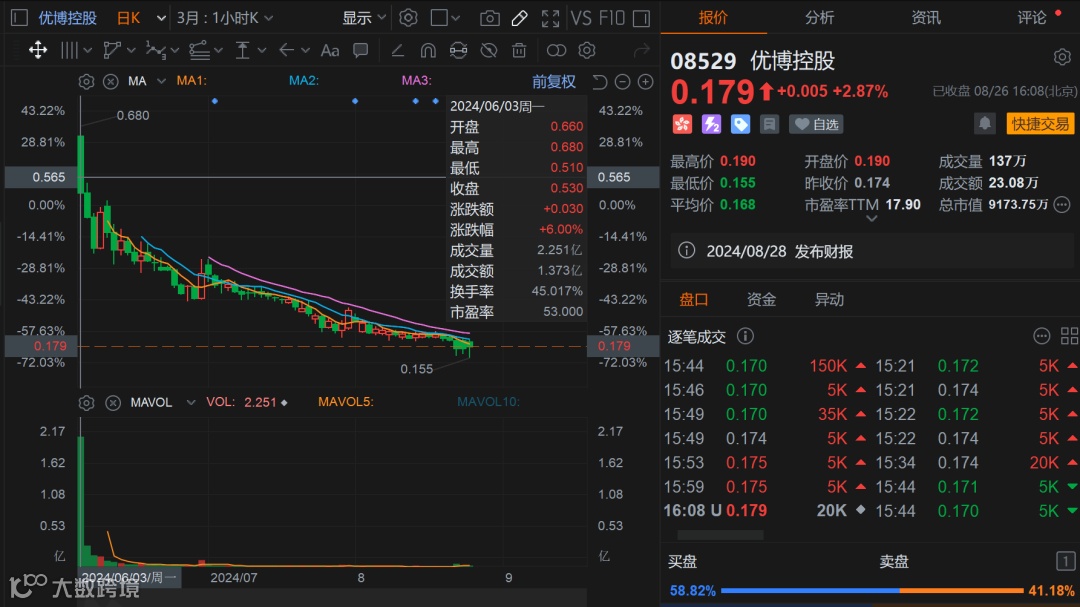Image resolution: width=1080 pixels, height=607 pixels.
Task: Click the sync drawings icon
Action: 458,50
